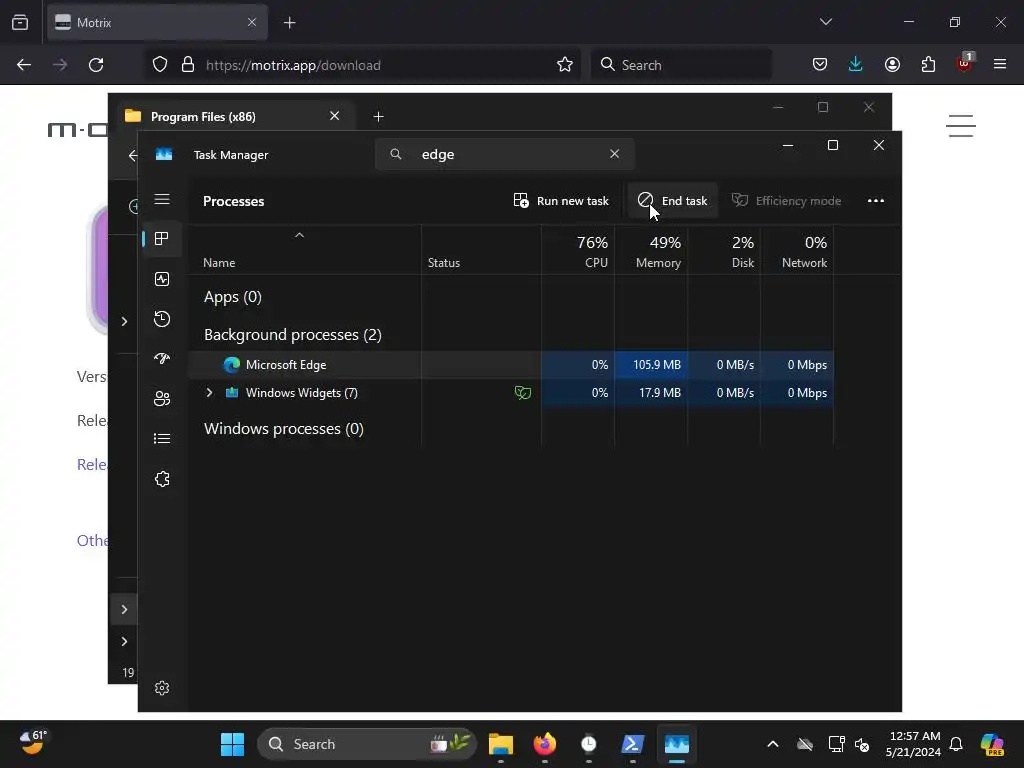
Task: Select Motrix tab in Firefox
Action: [x=157, y=22]
